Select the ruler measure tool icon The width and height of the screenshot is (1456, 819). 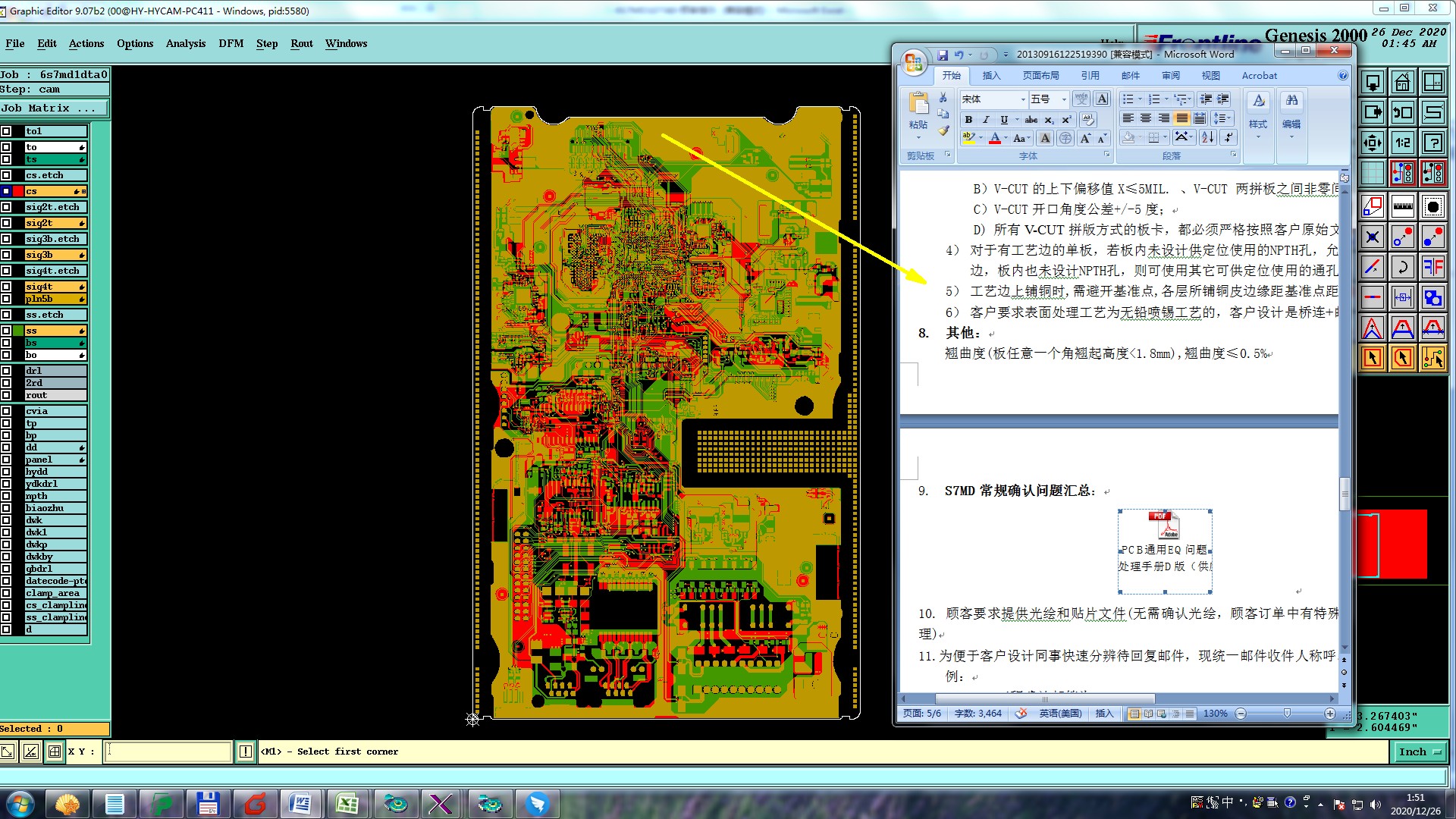tap(1402, 206)
